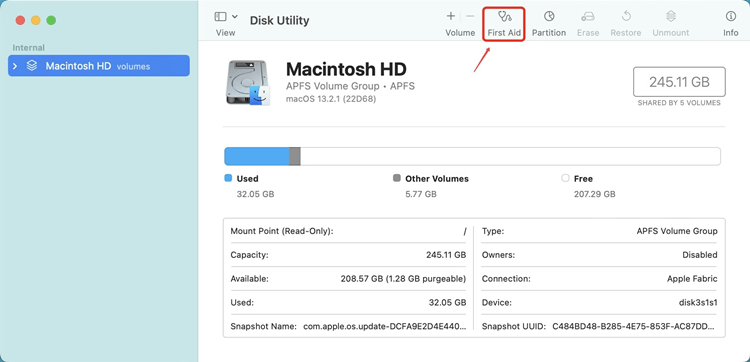Click the '207.29 GB' Free value
Image resolution: width=750 pixels, height=362 pixels.
(x=595, y=194)
